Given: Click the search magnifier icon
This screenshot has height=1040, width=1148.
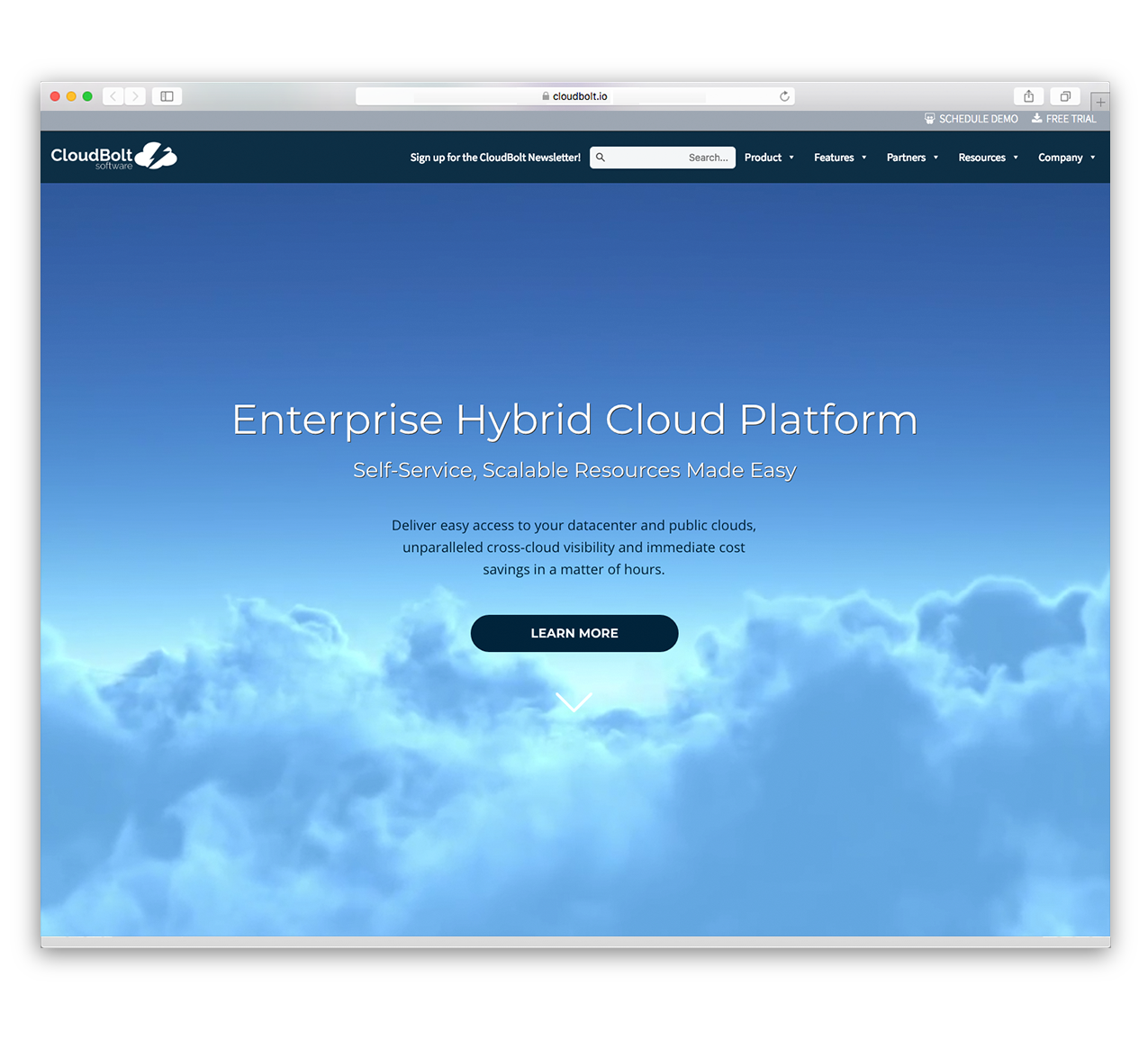Looking at the screenshot, I should click(601, 158).
